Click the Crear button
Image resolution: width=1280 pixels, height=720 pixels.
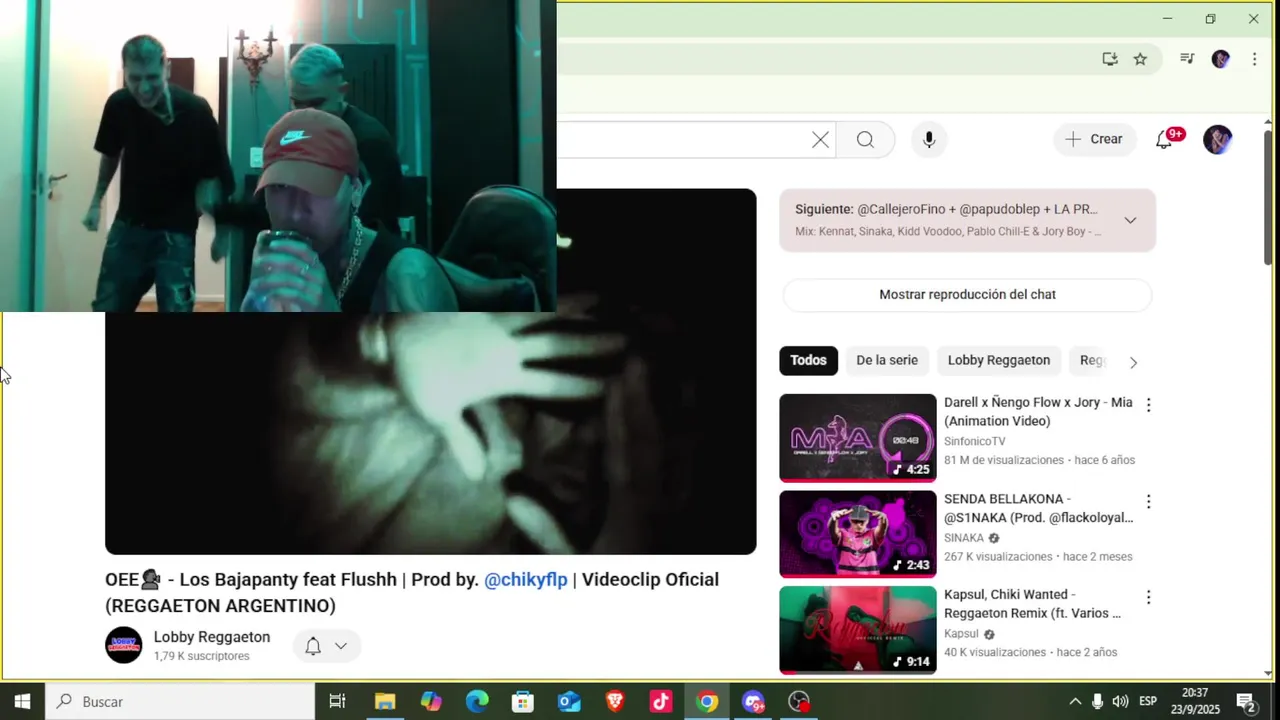click(x=1094, y=140)
